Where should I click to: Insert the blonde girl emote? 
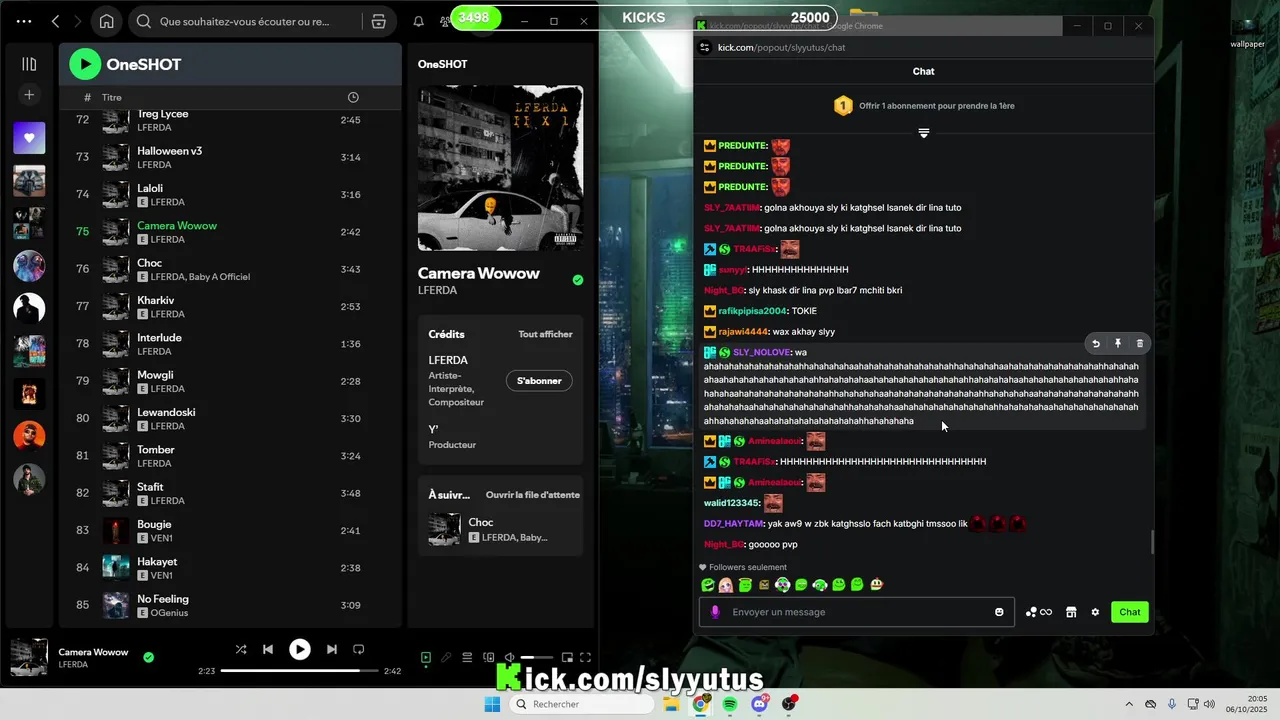pyautogui.click(x=726, y=585)
